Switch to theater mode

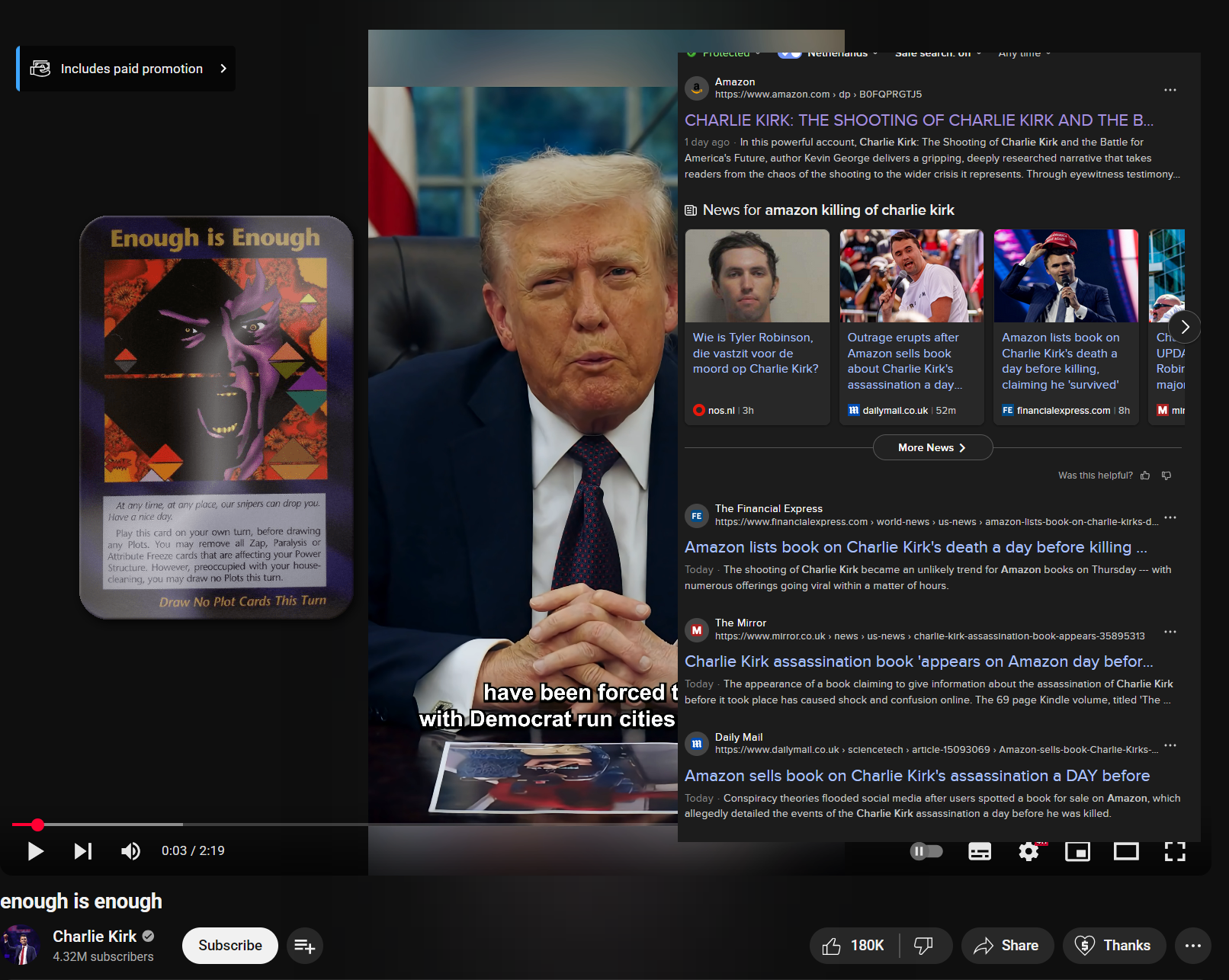pos(1126,851)
